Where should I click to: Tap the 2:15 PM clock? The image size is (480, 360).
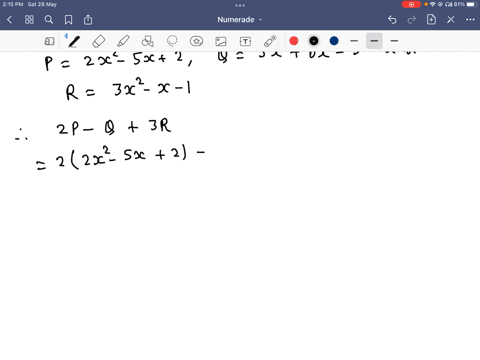pos(13,4)
